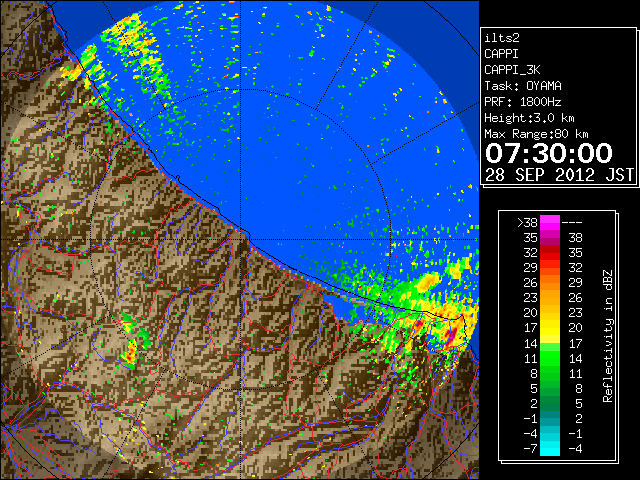Image resolution: width=640 pixels, height=480 pixels.
Task: Pick the magenta >38 dBZ legend band
Action: pyautogui.click(x=550, y=223)
